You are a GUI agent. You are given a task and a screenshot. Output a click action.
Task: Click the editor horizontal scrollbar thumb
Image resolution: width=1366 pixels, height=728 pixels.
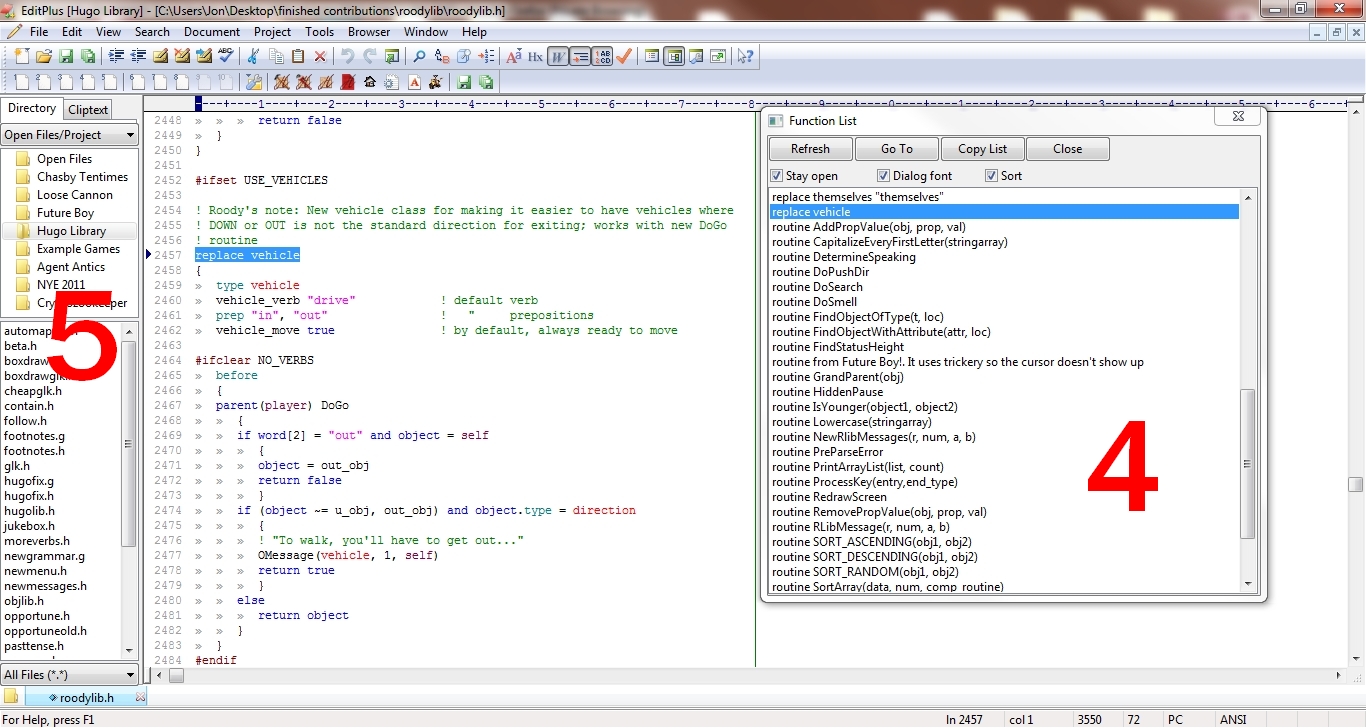(x=176, y=675)
